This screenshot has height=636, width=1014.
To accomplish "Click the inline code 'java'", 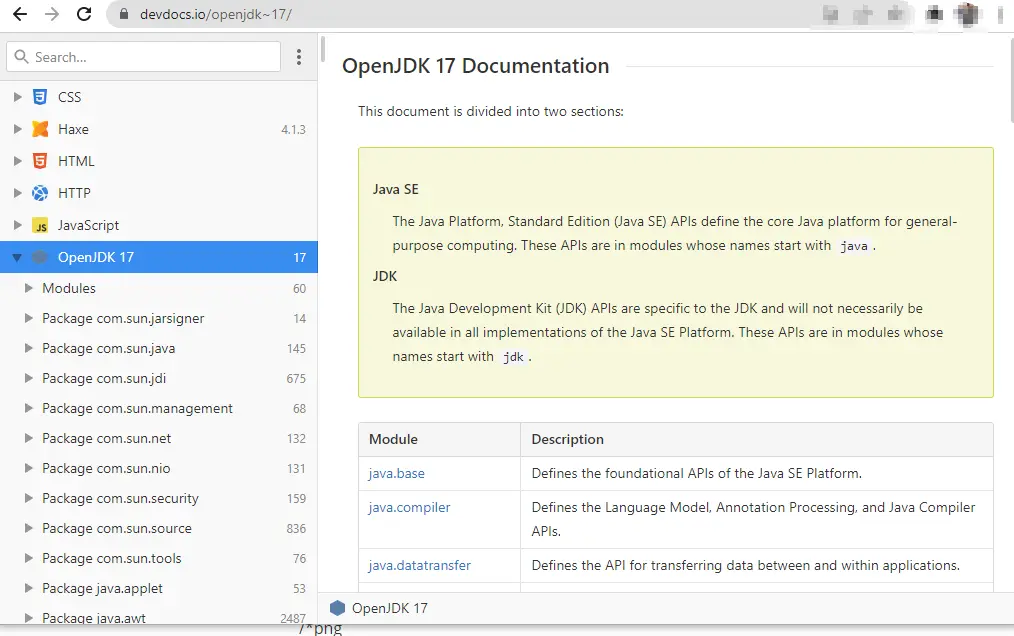I will point(854,246).
